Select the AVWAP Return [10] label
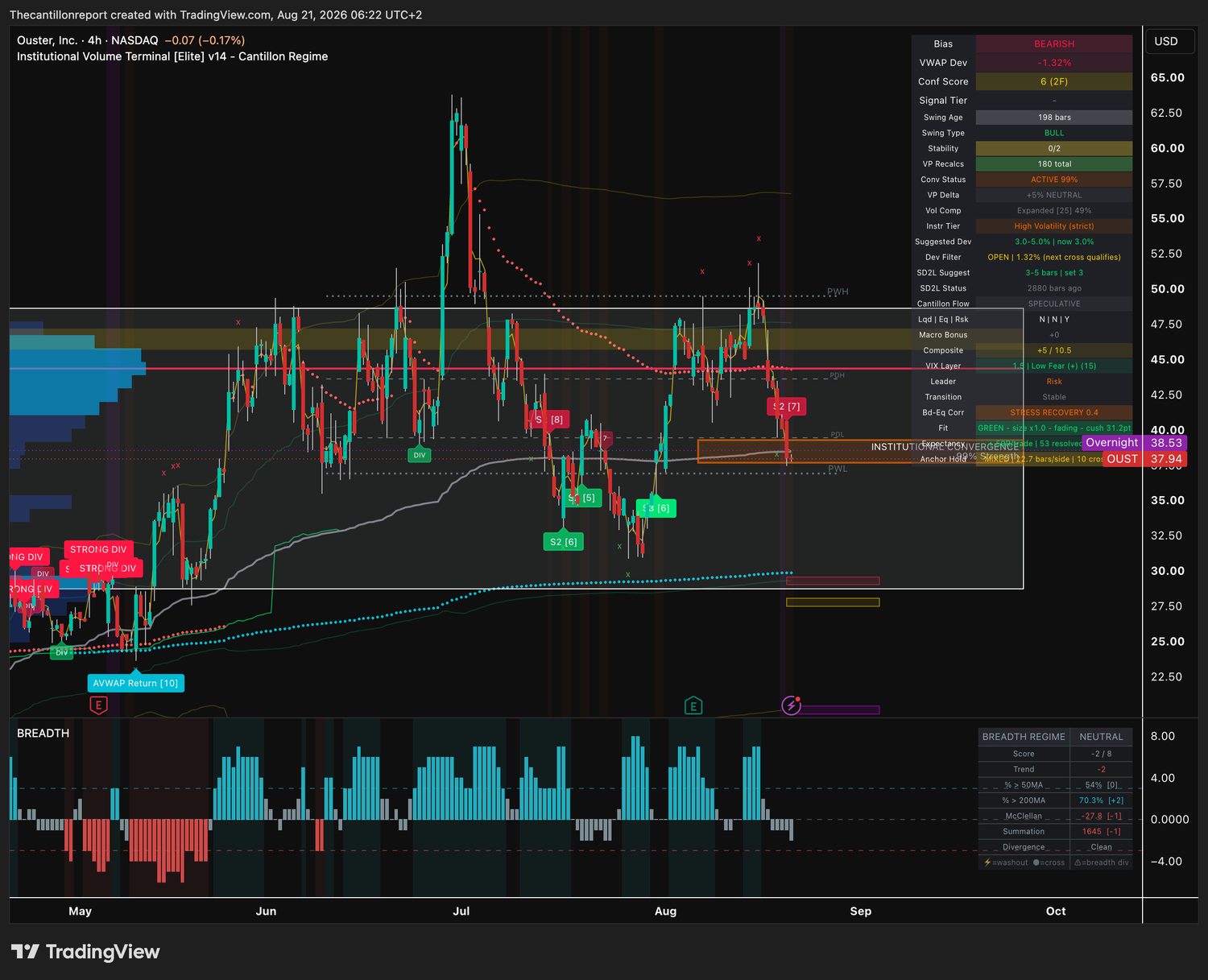The height and width of the screenshot is (980, 1208). point(136,683)
